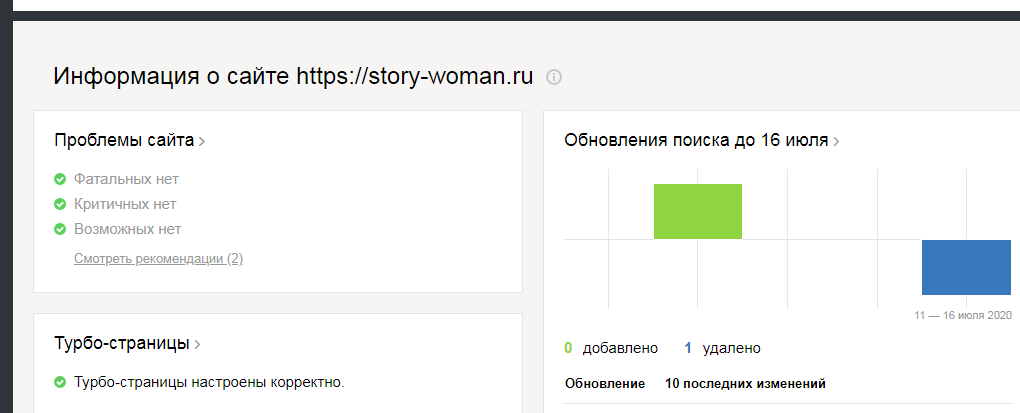Click the 11 — 16 июля 2020 date label
The width and height of the screenshot is (1020, 413).
pos(963,315)
